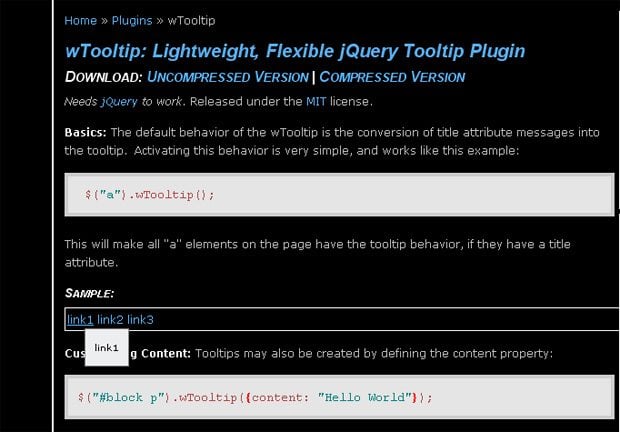Download the Compressed Version
The image size is (620, 432).
coord(392,77)
